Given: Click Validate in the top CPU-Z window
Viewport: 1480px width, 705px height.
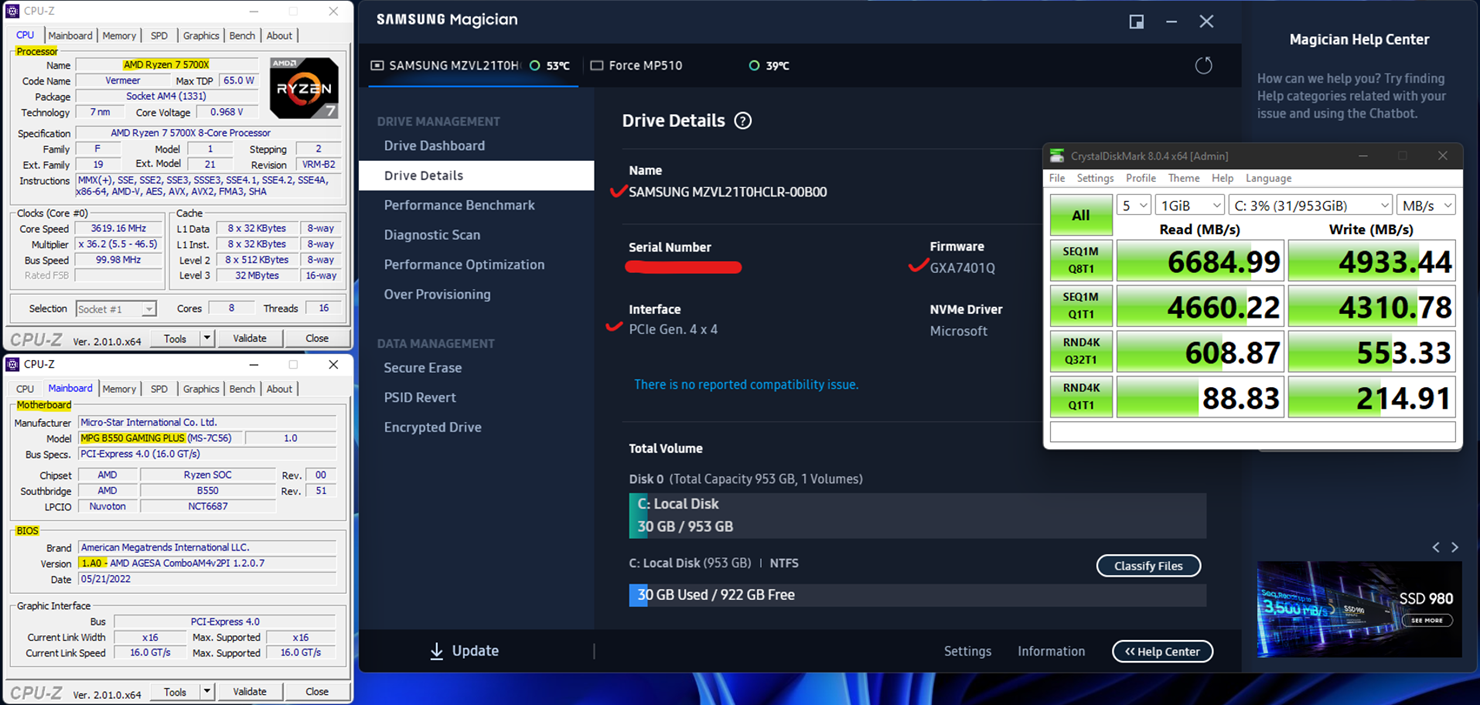Looking at the screenshot, I should coord(249,339).
